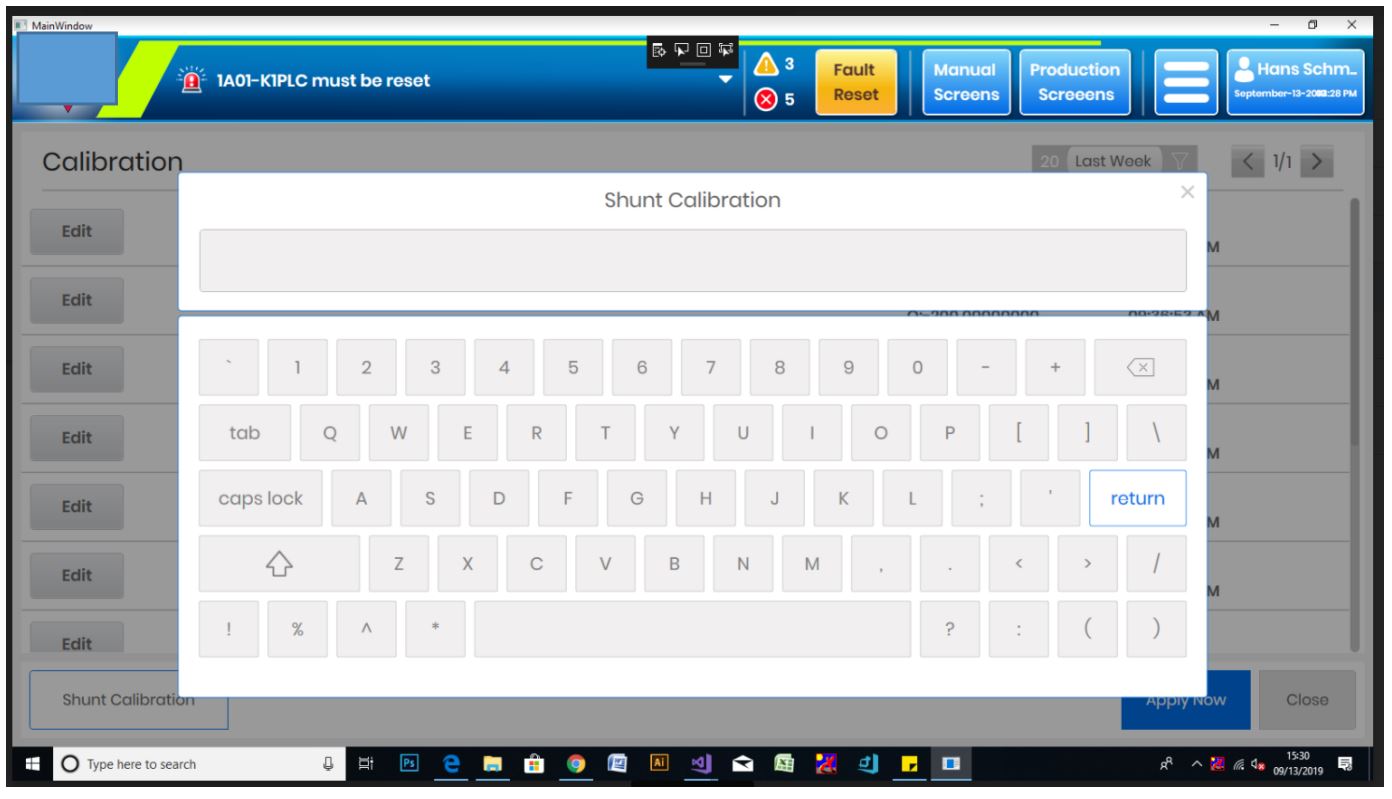Tap the plus key
This screenshot has width=1392, height=799.
click(x=1056, y=368)
